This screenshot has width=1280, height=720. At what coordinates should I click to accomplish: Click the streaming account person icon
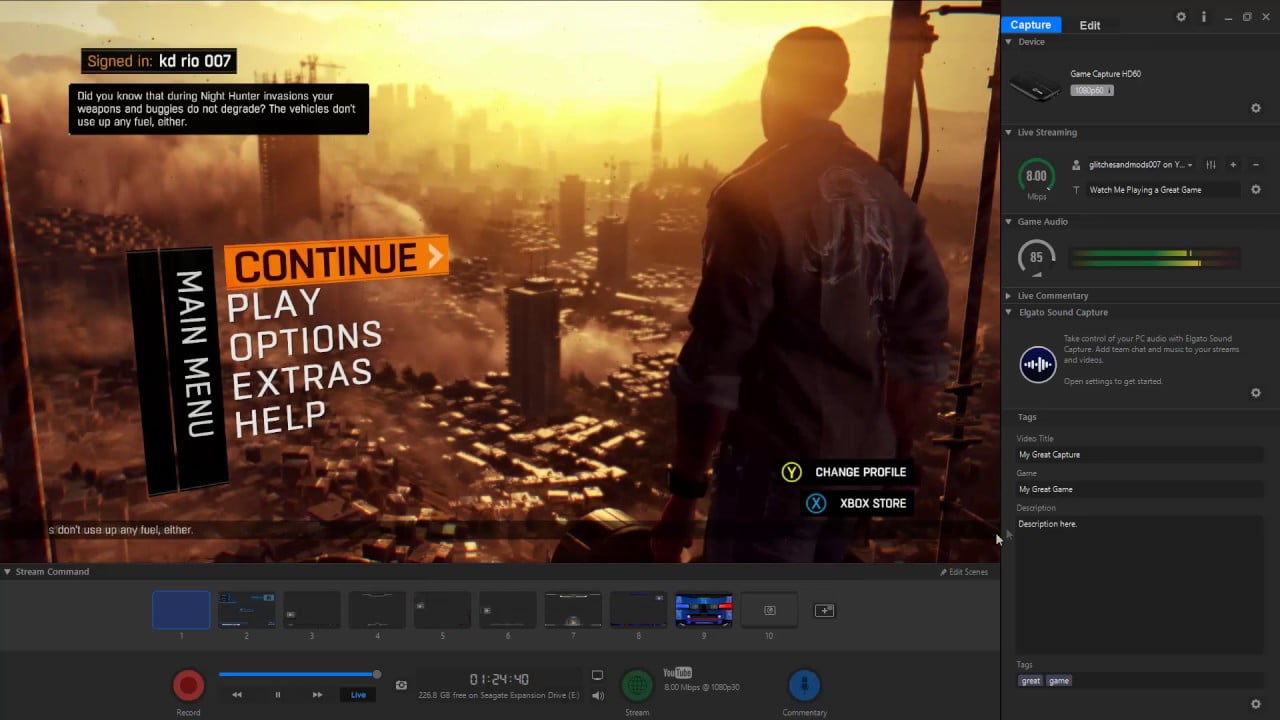coord(1076,165)
